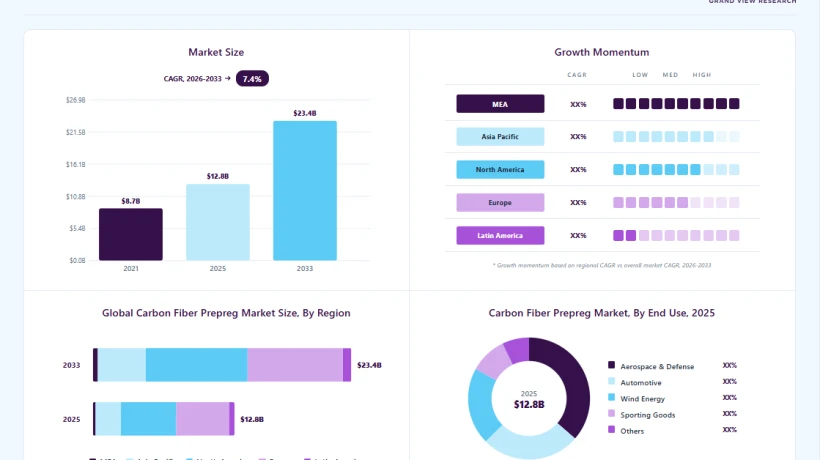Viewport: 820px width, 460px height.
Task: Click the XX% value for Europe
Action: 578,203
